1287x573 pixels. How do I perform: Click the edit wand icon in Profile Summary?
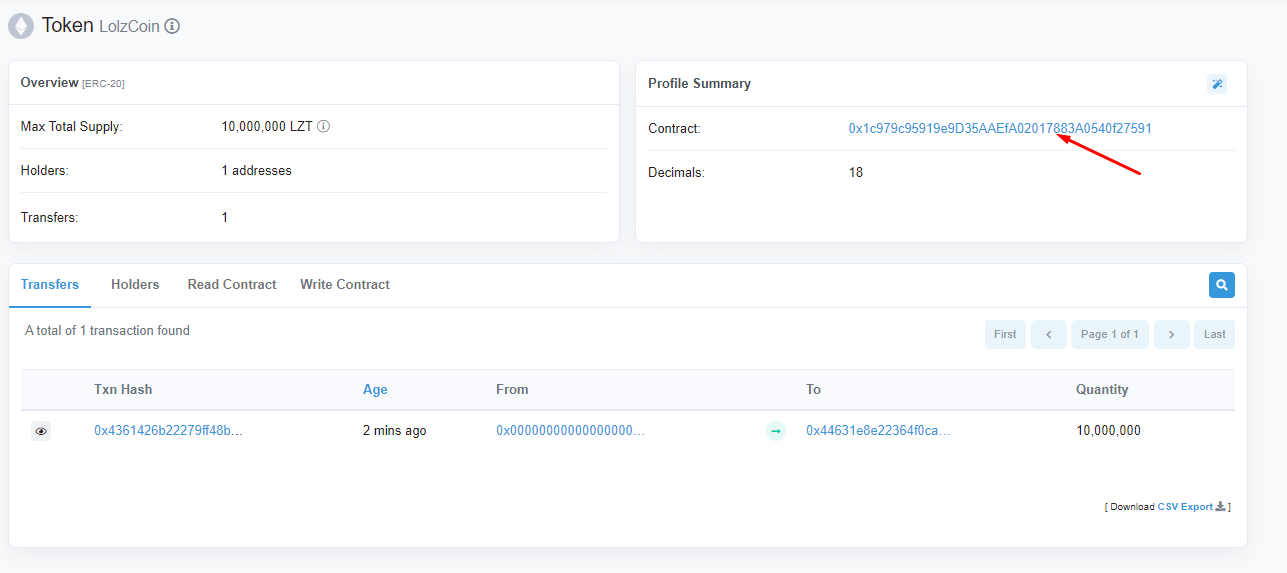(1217, 84)
